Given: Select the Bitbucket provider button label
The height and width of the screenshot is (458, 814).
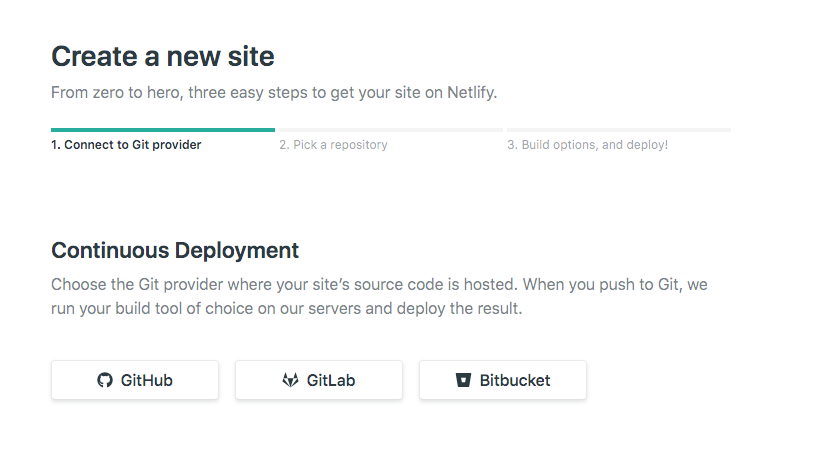Looking at the screenshot, I should click(514, 380).
